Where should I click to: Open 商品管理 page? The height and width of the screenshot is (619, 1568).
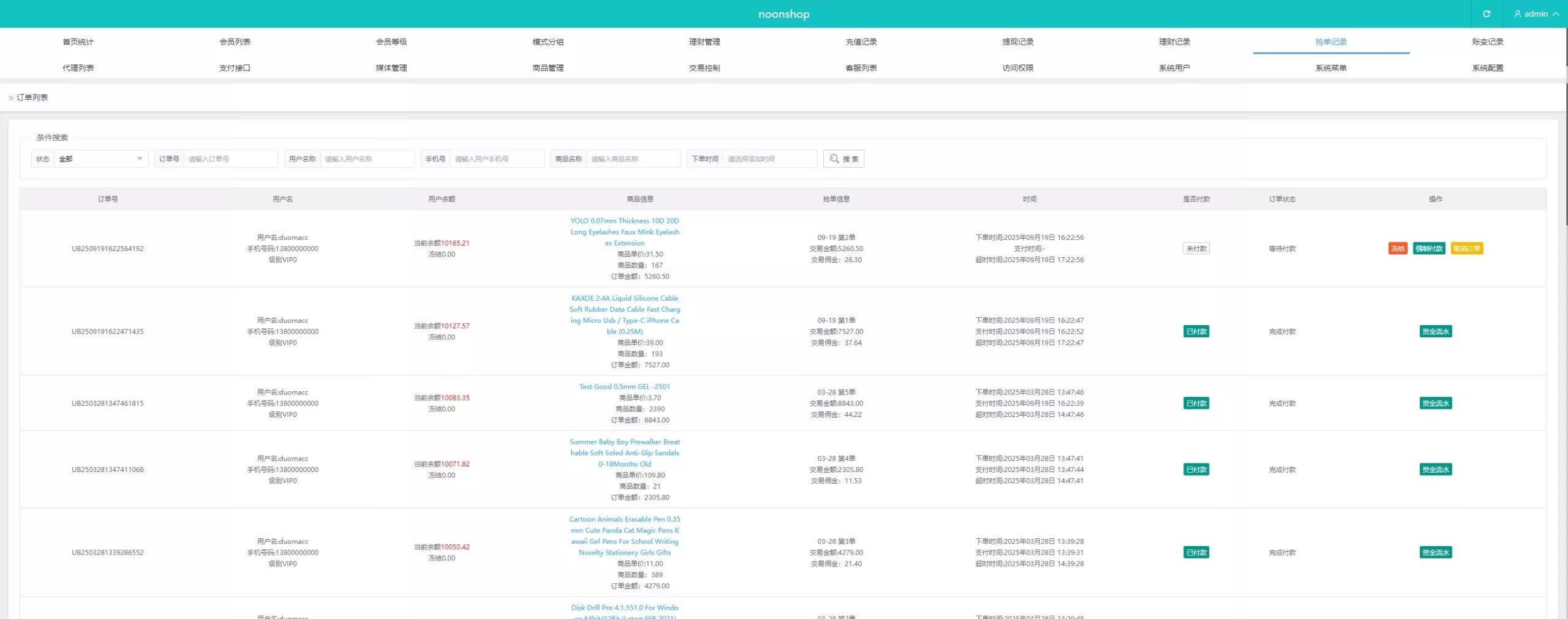click(548, 68)
